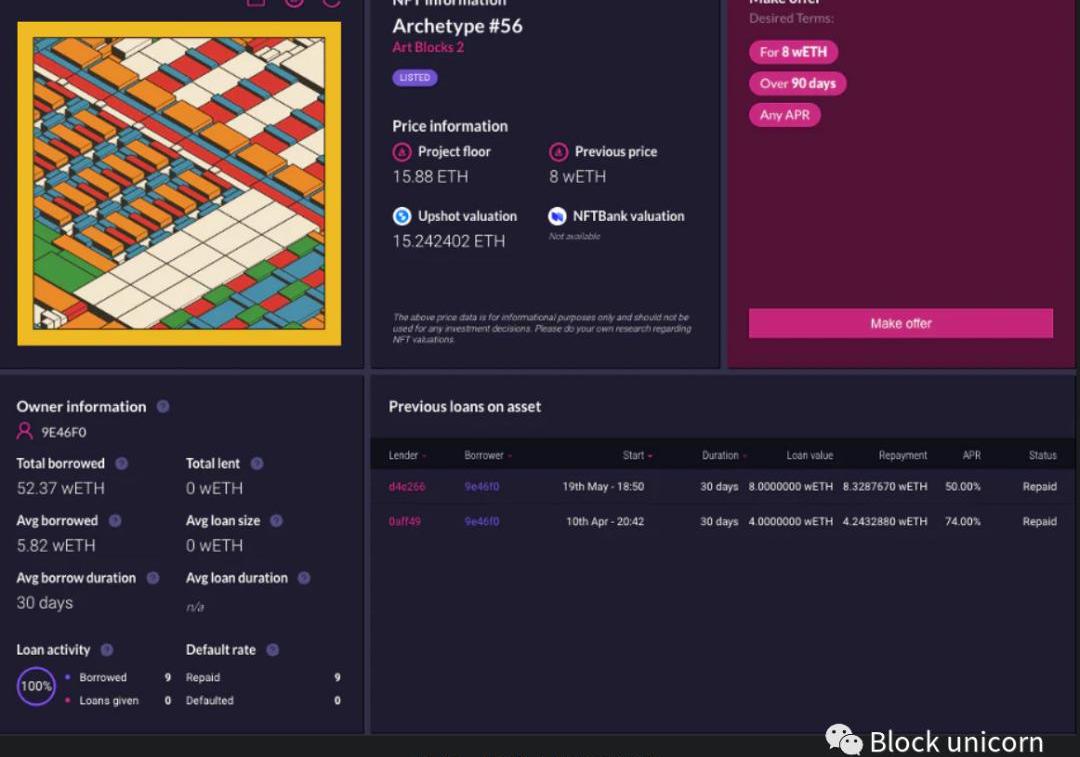Click the 100% loan activity progress ring
1080x757 pixels.
[x=36, y=686]
